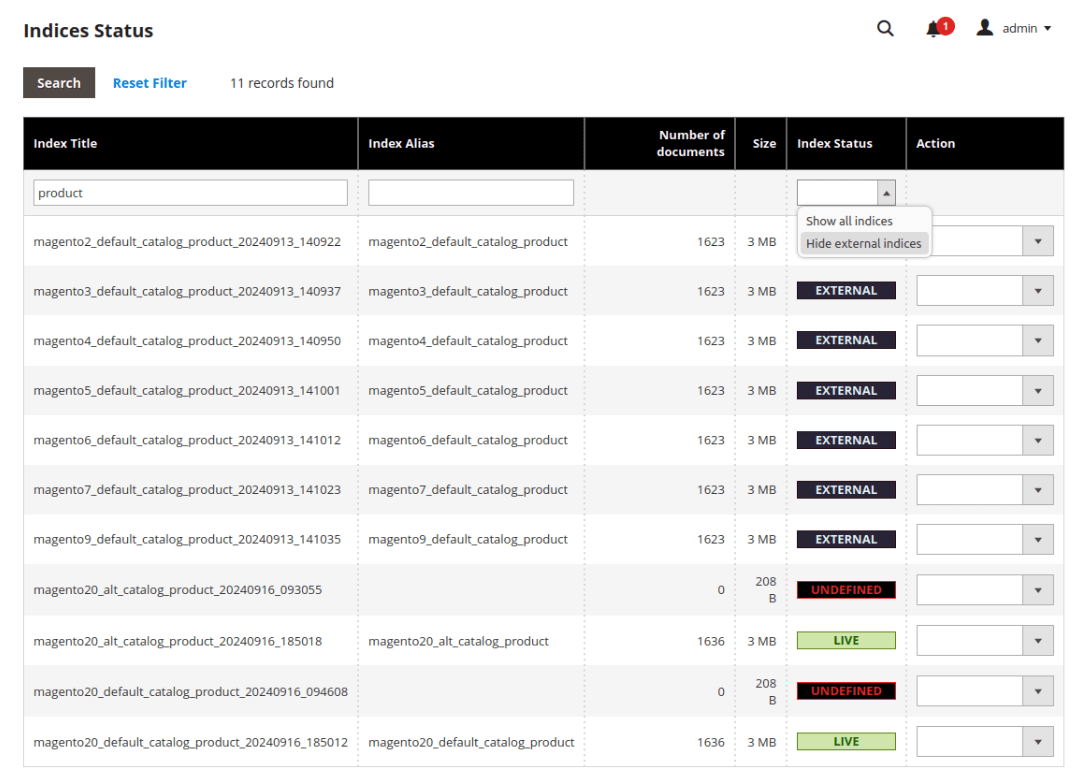This screenshot has height=778, width=1084.
Task: Click the Index Title filter input field
Action: [190, 193]
